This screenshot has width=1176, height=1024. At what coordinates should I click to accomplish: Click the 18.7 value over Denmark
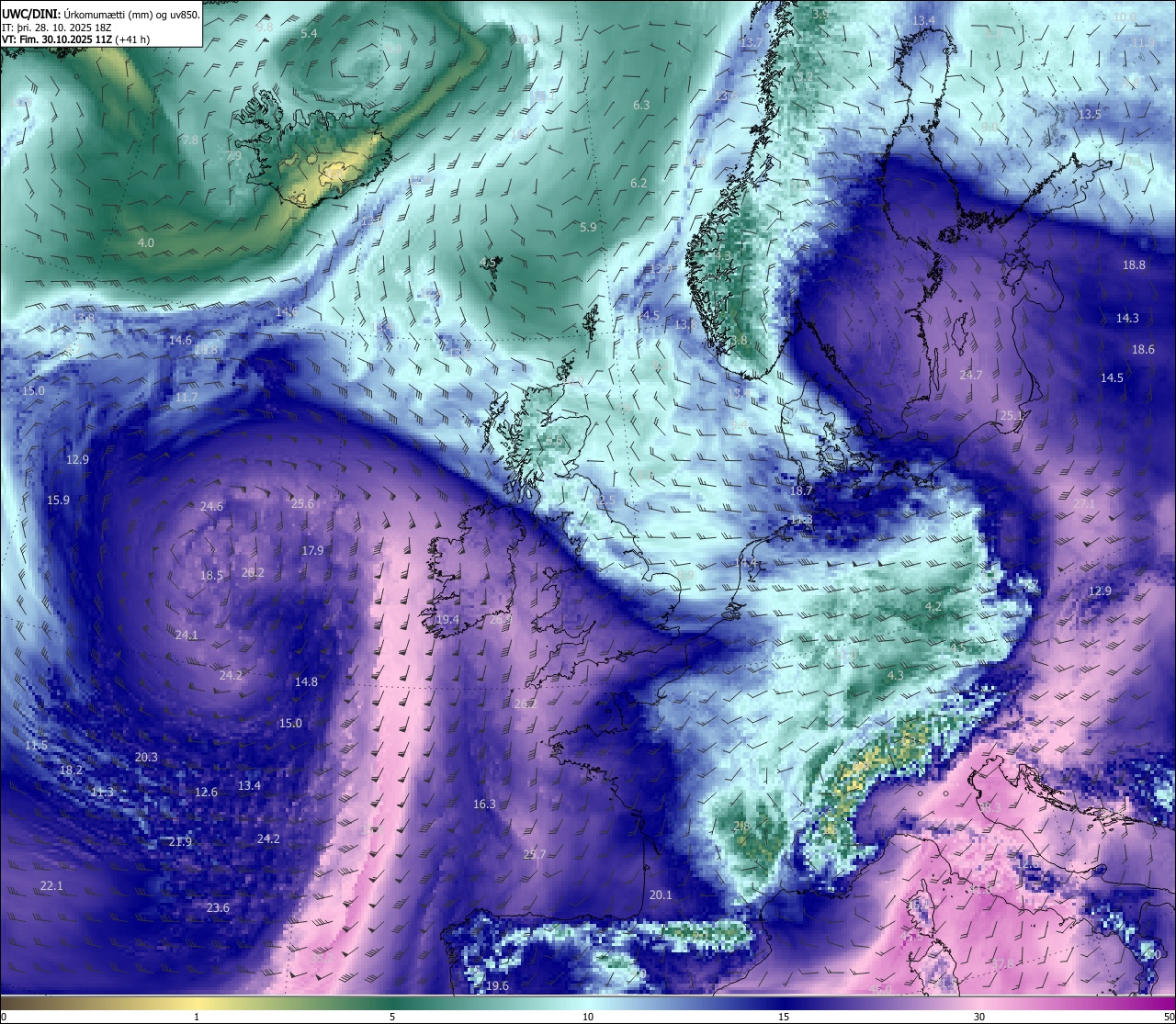click(801, 490)
